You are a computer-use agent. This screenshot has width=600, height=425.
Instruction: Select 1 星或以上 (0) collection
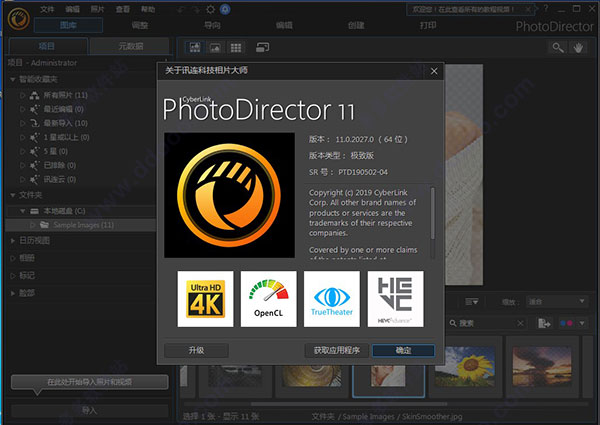(66, 137)
